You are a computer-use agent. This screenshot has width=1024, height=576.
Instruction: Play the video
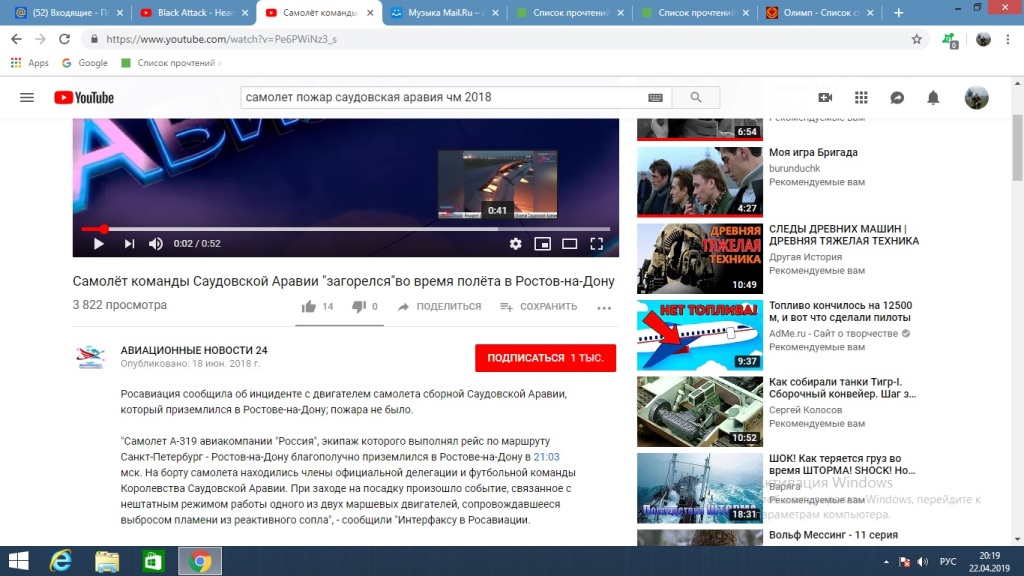point(99,244)
